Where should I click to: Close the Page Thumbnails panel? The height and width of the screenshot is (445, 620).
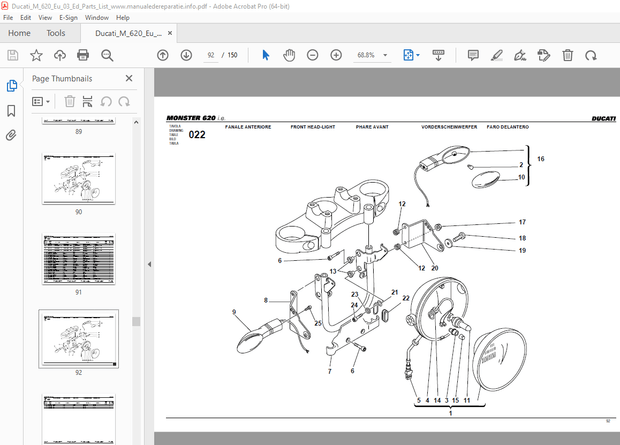(x=129, y=78)
